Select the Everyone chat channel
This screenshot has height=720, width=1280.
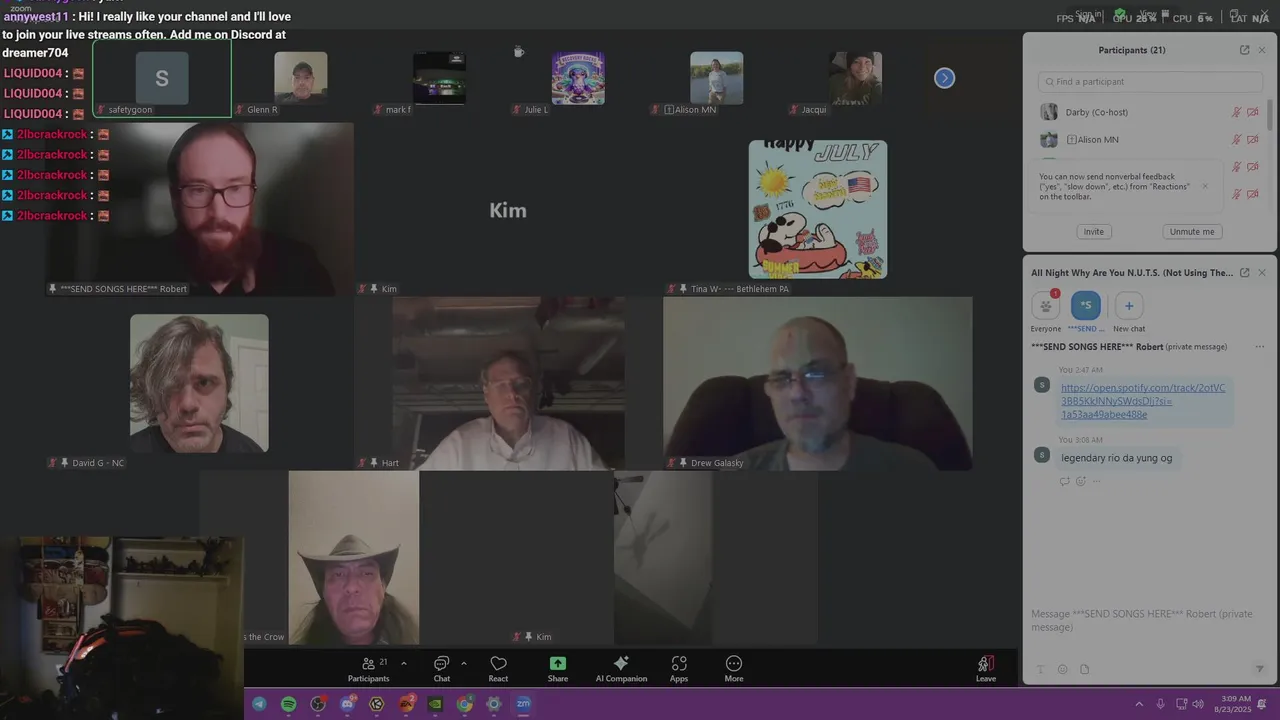coord(1046,311)
